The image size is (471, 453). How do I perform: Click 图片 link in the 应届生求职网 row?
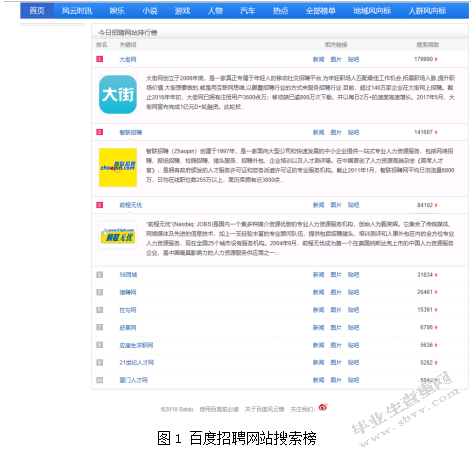(336, 345)
